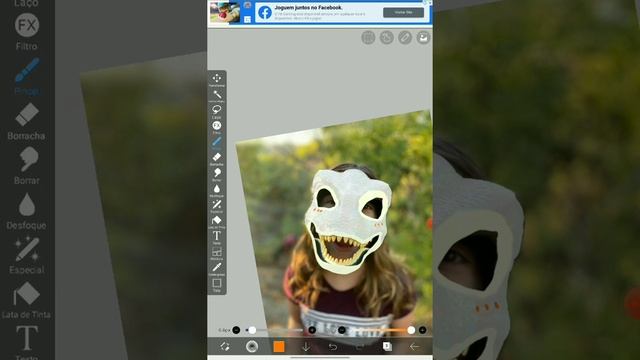
Task: Increase brush thickness with plus button
Action: (x=312, y=330)
